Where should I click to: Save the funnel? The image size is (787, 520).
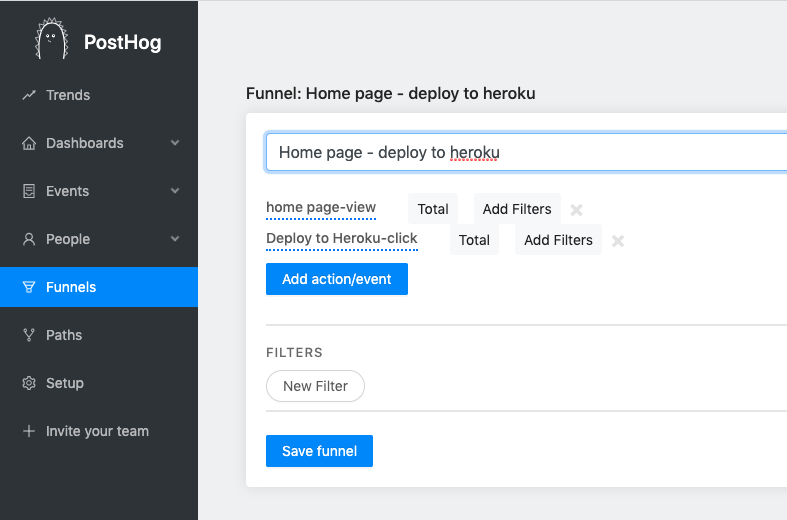319,451
